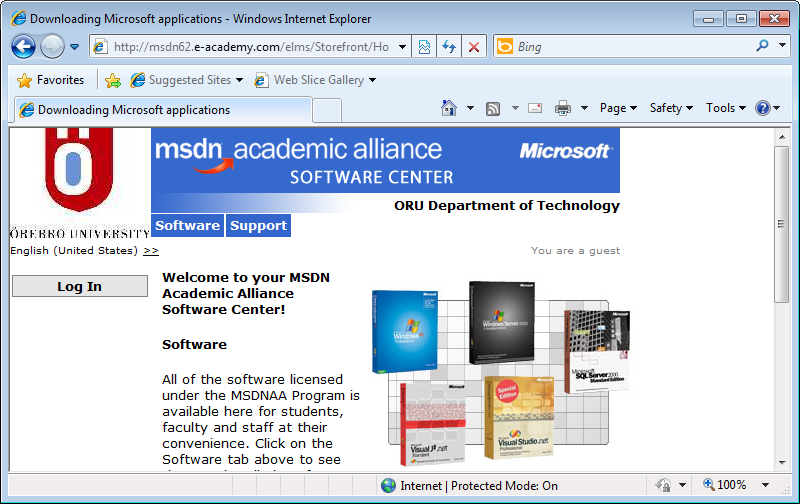Expand the Print dropdown arrow

tap(585, 108)
